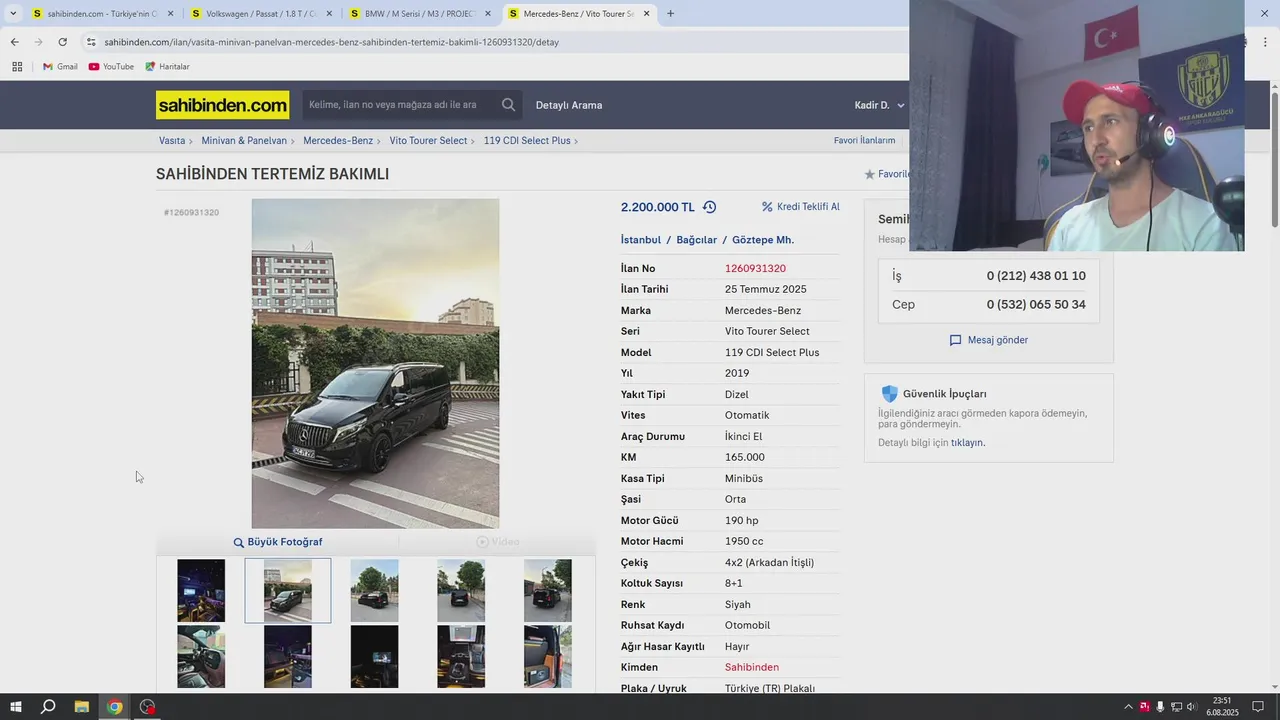Click the red Sahibinden seller link
1280x720 pixels.
[x=752, y=668]
